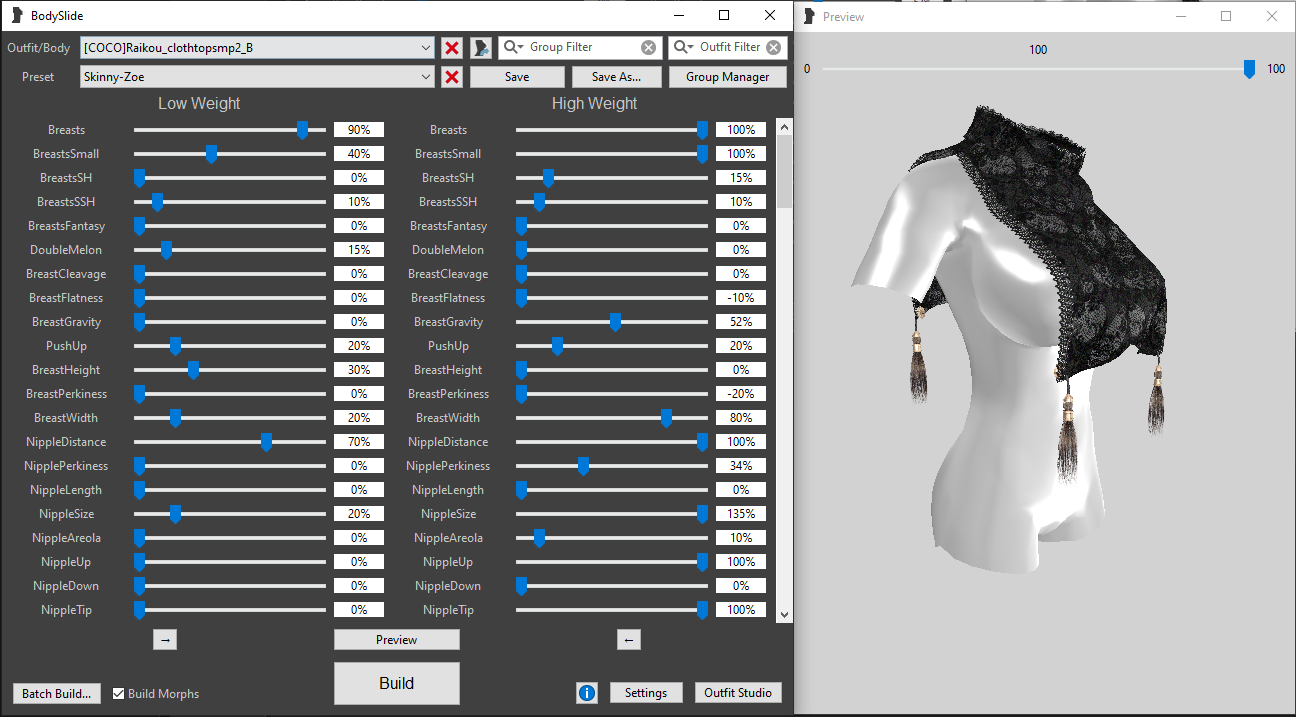Viewport: 1296px width, 717px height.
Task: Click the Low Weight BreastWidth label
Action: pyautogui.click(x=66, y=418)
